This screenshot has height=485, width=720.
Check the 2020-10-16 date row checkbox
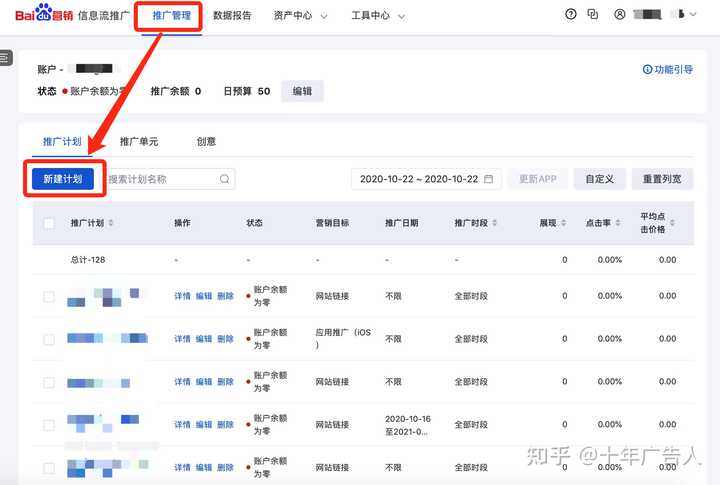click(x=49, y=425)
